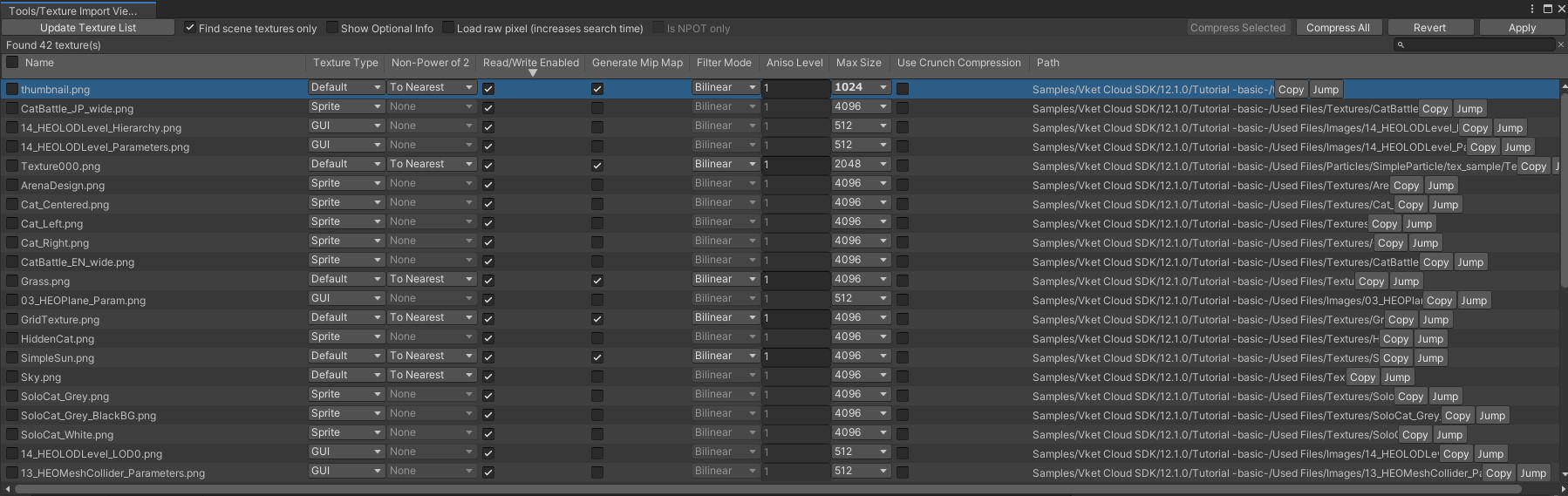Image resolution: width=1568 pixels, height=496 pixels.
Task: Sort by Name column header
Action: pyautogui.click(x=39, y=63)
